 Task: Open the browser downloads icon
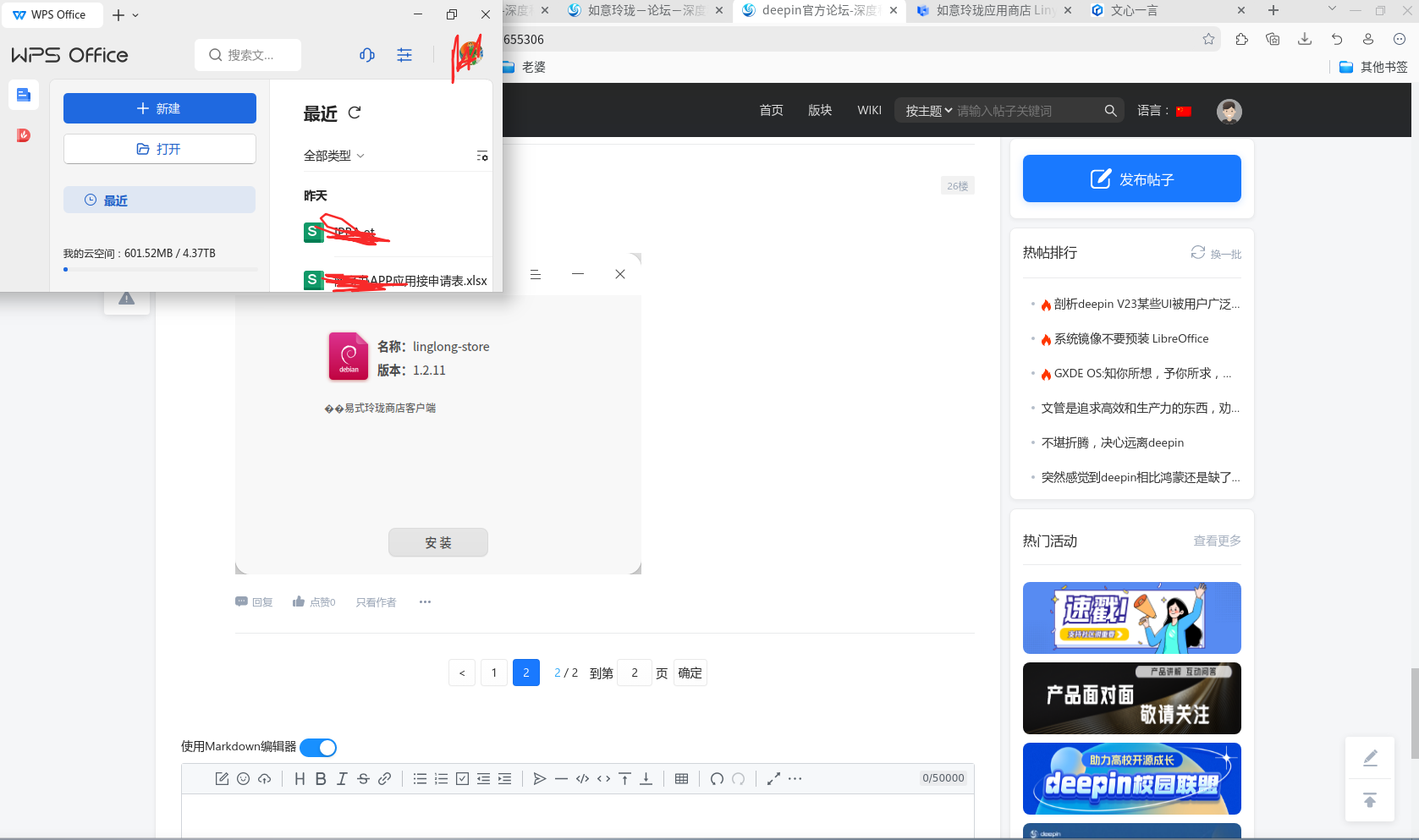coord(1305,39)
